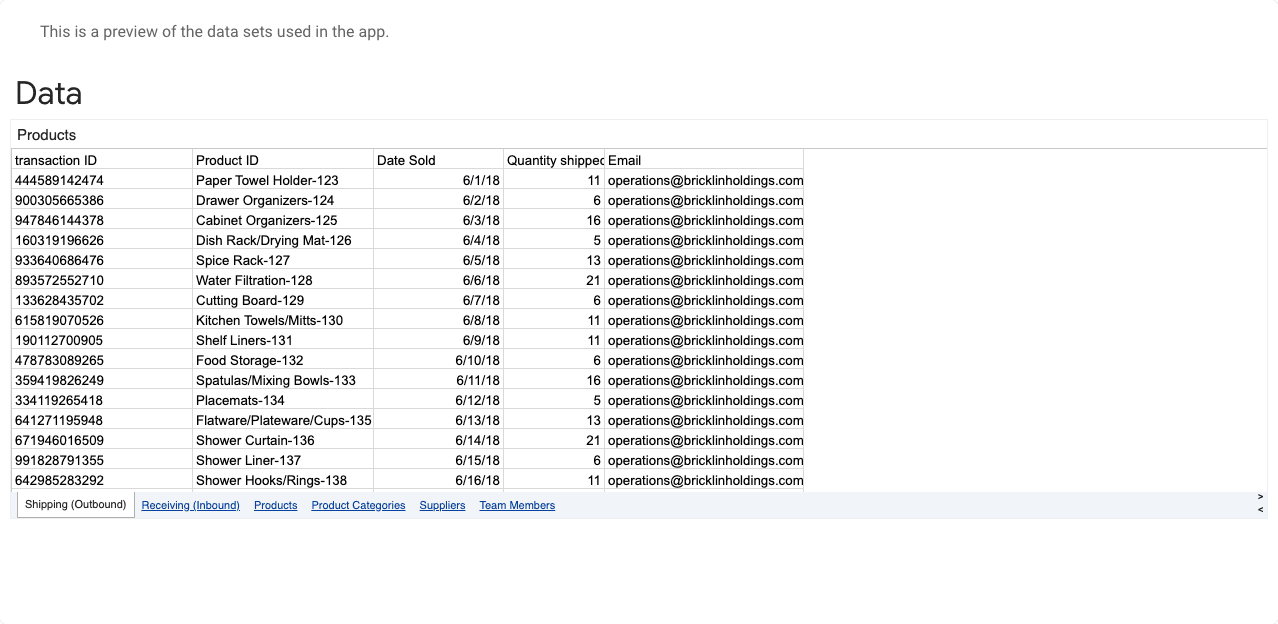The image size is (1278, 624).
Task: Click the date 6/13/18 cell
Action: (439, 420)
